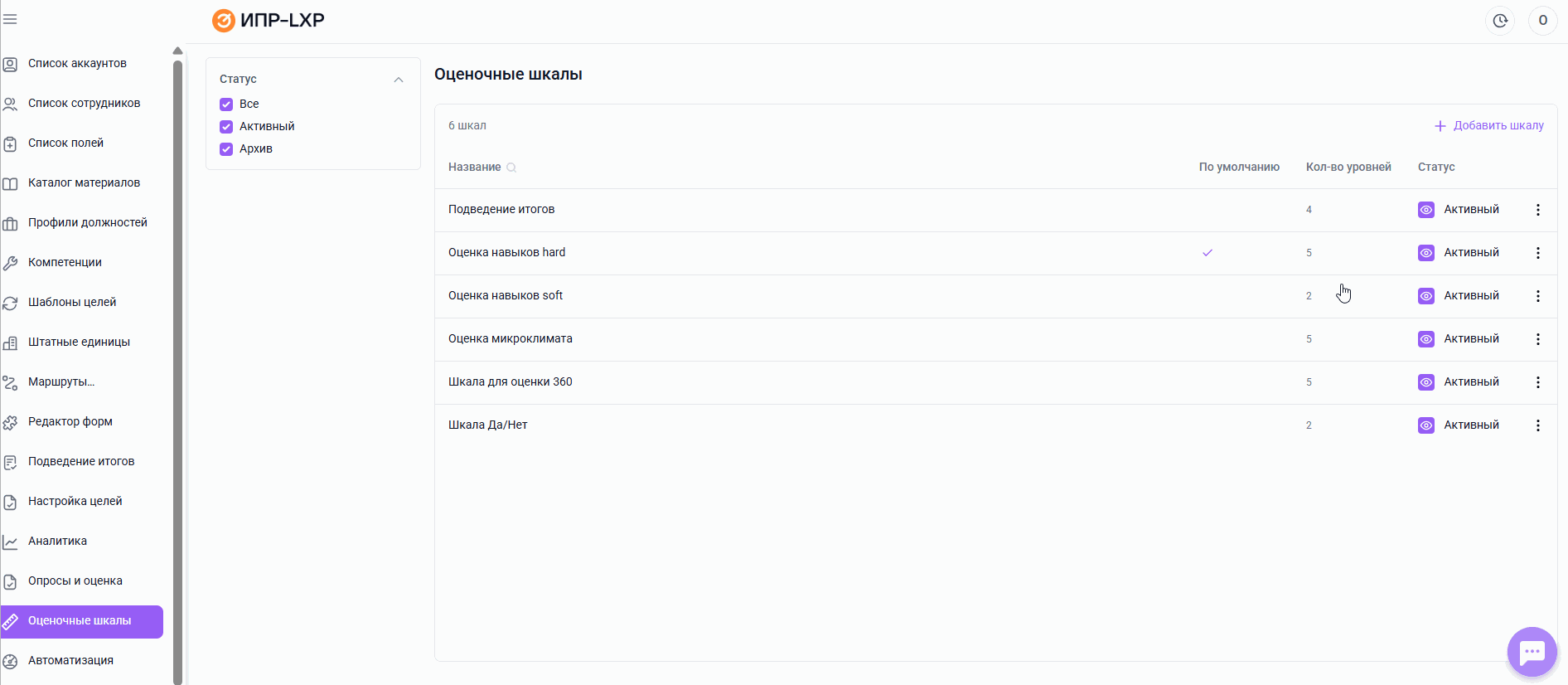The width and height of the screenshot is (1568, 685).
Task: Click the search icon beside Название
Action: 511,168
